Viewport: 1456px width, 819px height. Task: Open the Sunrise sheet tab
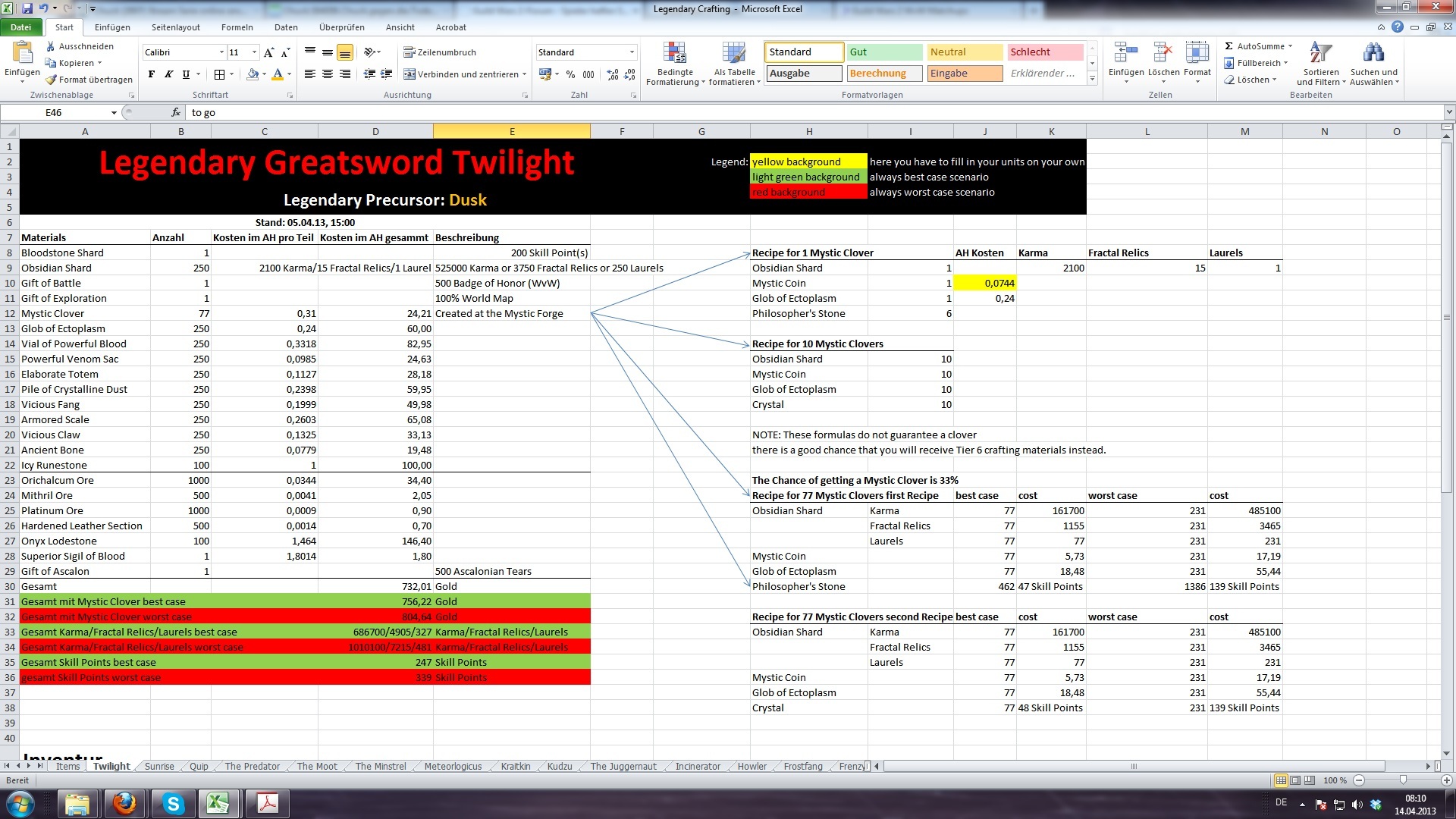(159, 767)
